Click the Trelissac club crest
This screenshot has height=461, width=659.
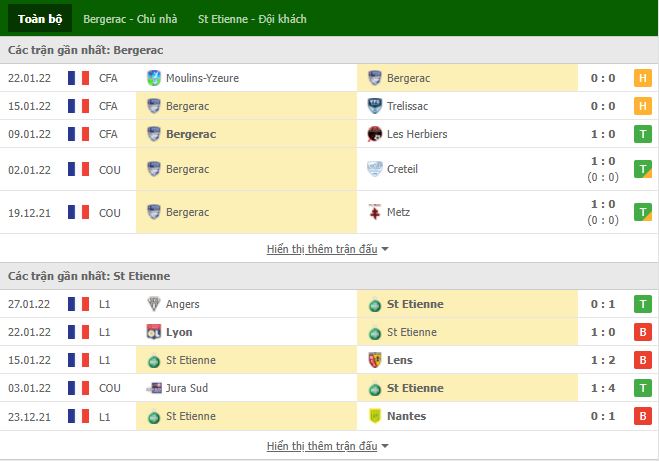click(x=374, y=106)
